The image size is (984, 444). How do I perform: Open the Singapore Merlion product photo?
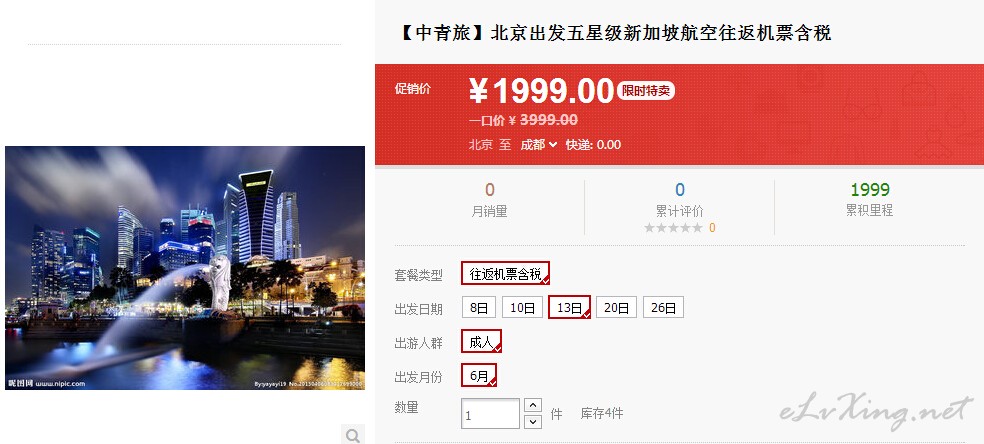point(185,268)
